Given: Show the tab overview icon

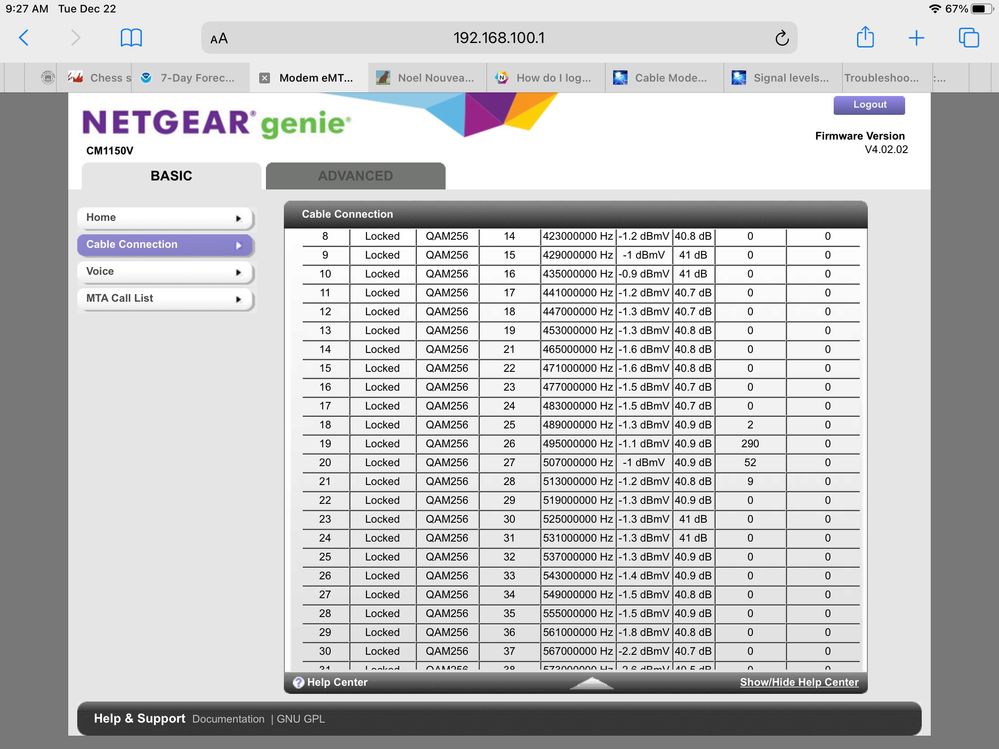Looking at the screenshot, I should point(968,38).
